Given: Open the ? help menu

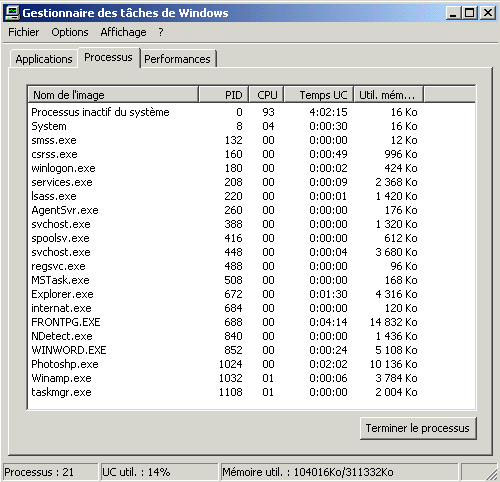Looking at the screenshot, I should click(x=161, y=32).
